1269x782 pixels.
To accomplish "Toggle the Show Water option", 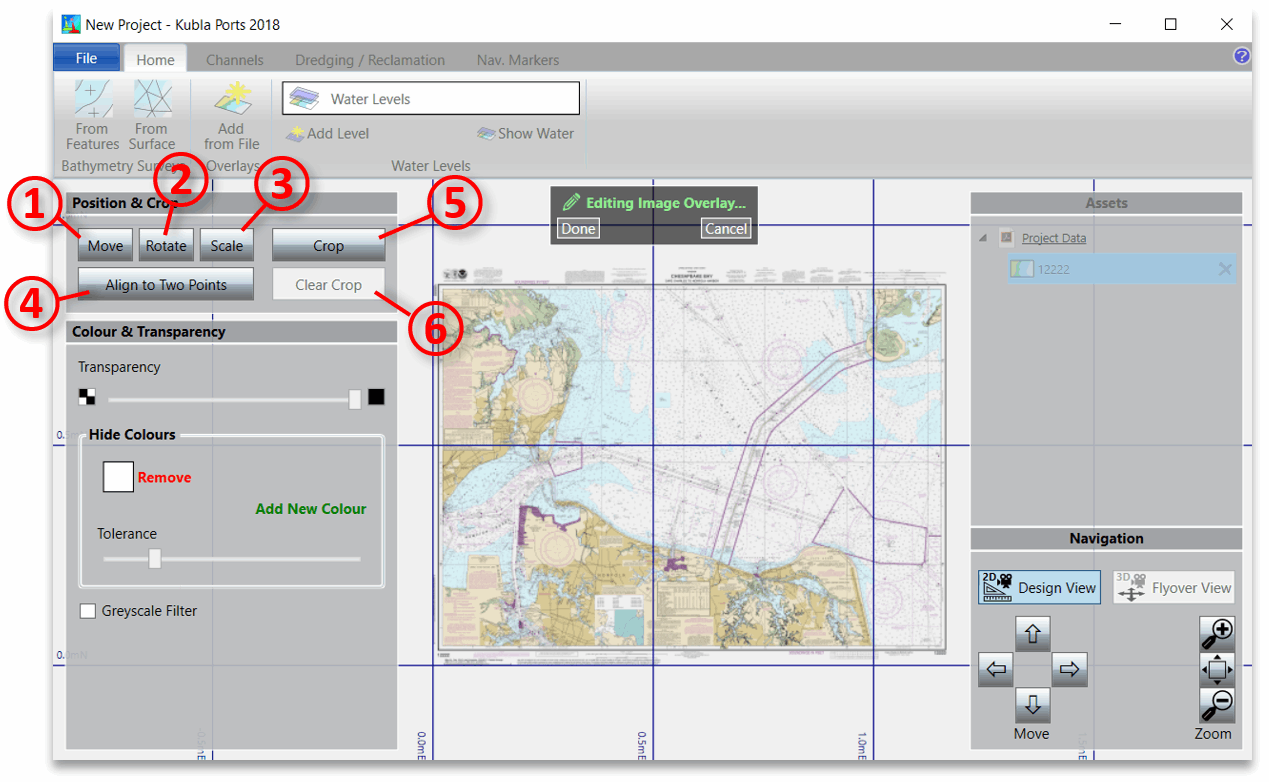I will click(x=526, y=133).
